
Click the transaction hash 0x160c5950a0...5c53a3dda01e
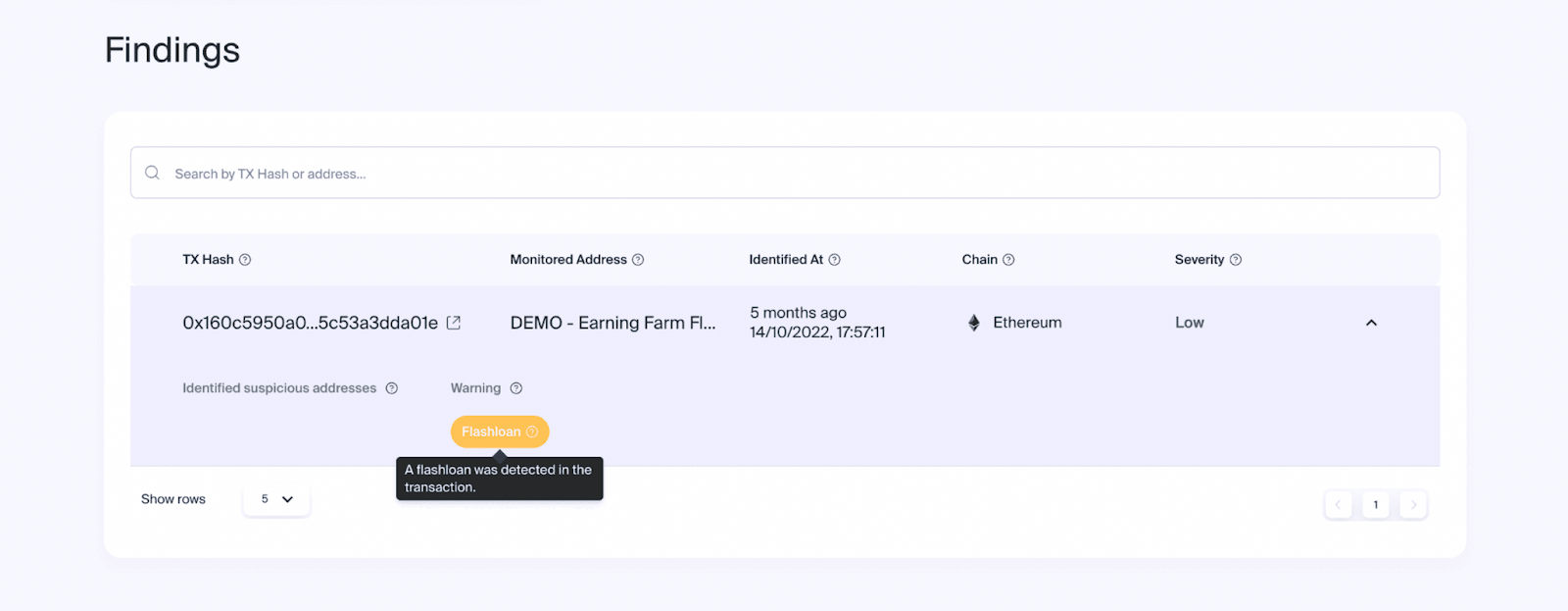point(311,323)
